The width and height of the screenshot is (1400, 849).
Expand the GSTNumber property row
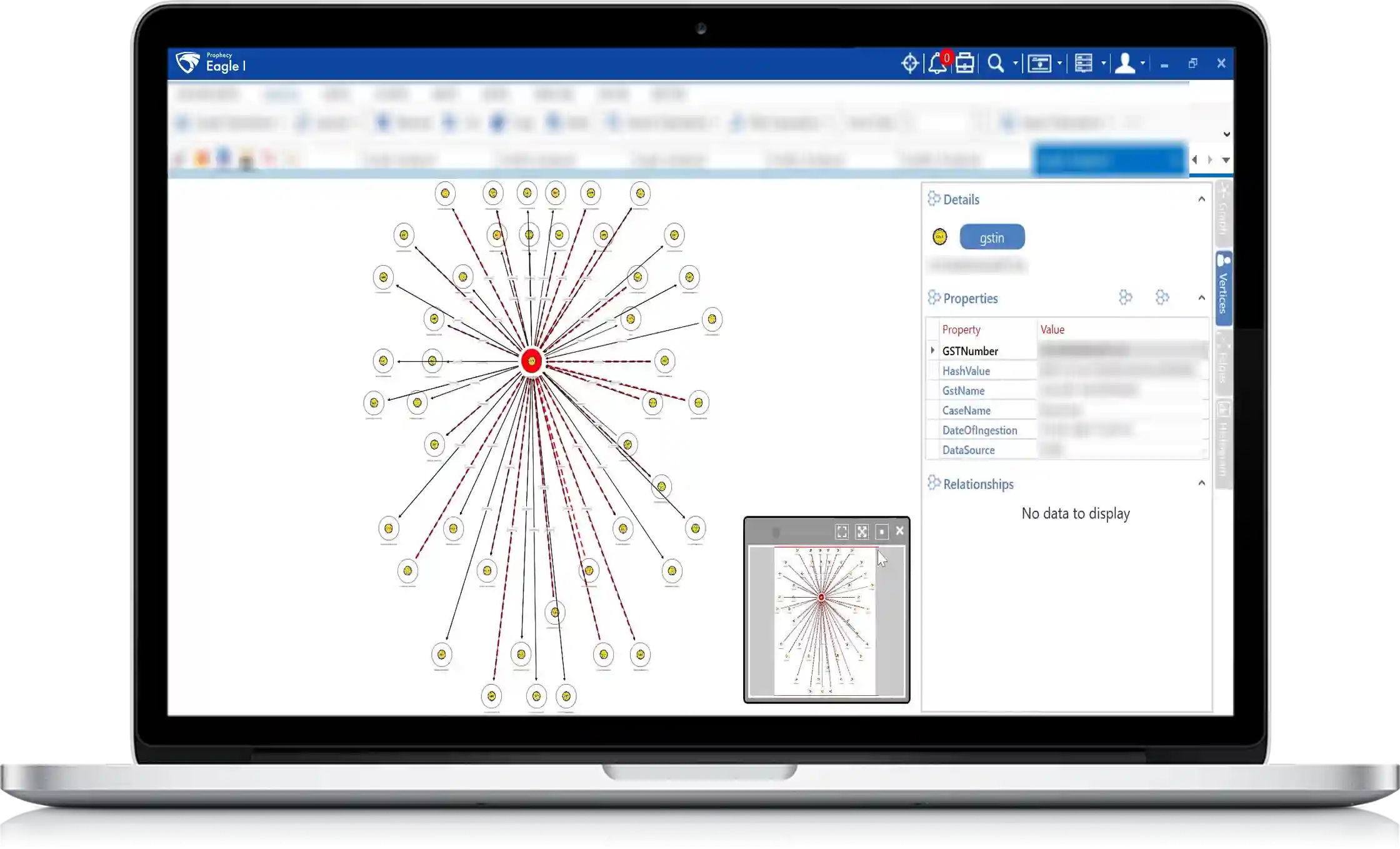click(x=932, y=351)
